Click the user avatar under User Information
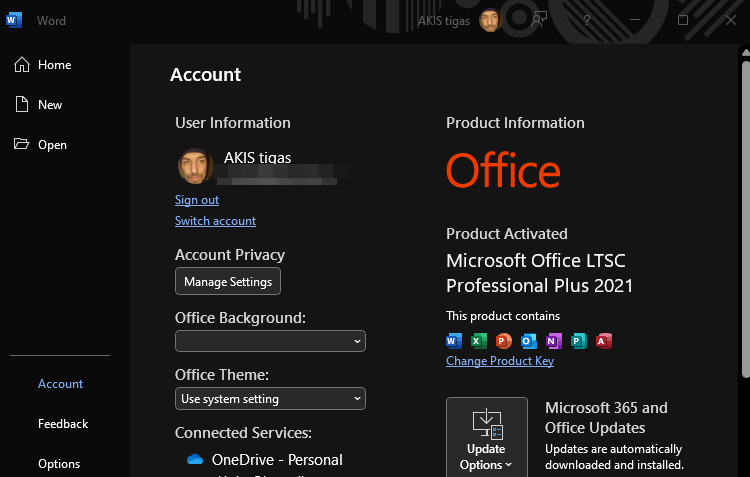Screen dimensions: 750x477 click(195, 166)
